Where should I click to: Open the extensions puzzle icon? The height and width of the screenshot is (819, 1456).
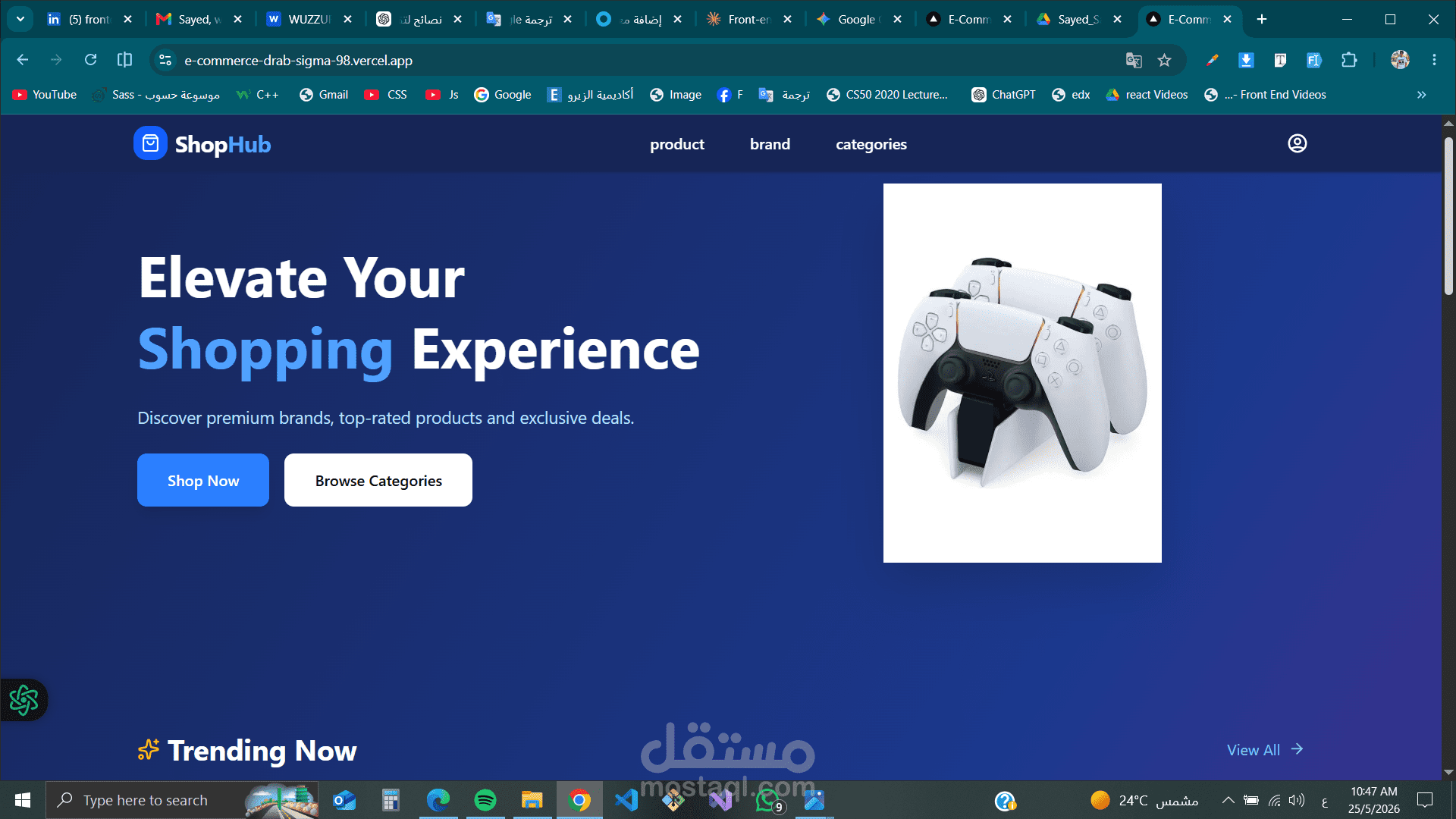coord(1349,60)
